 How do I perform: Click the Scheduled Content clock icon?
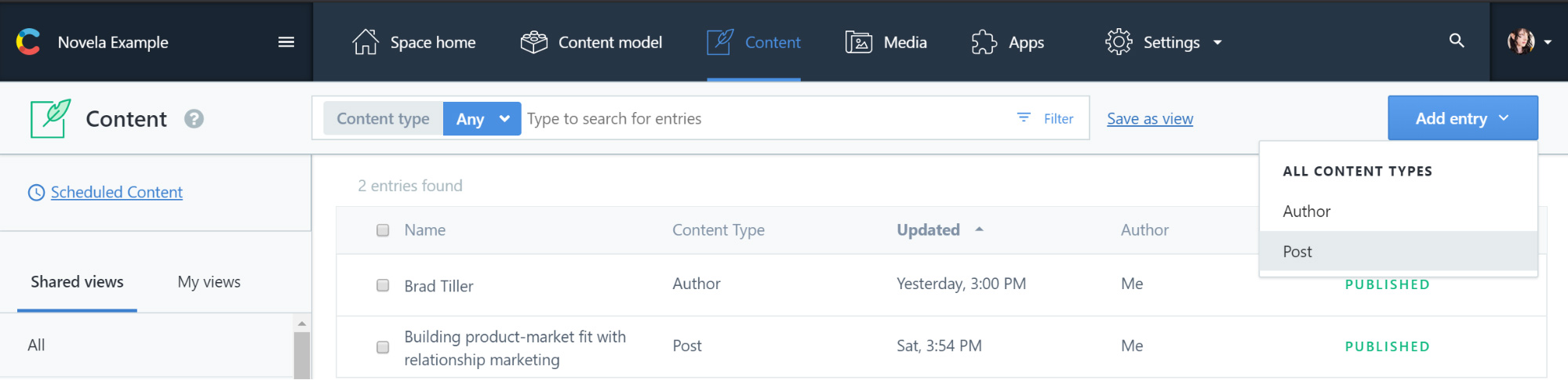pos(36,193)
